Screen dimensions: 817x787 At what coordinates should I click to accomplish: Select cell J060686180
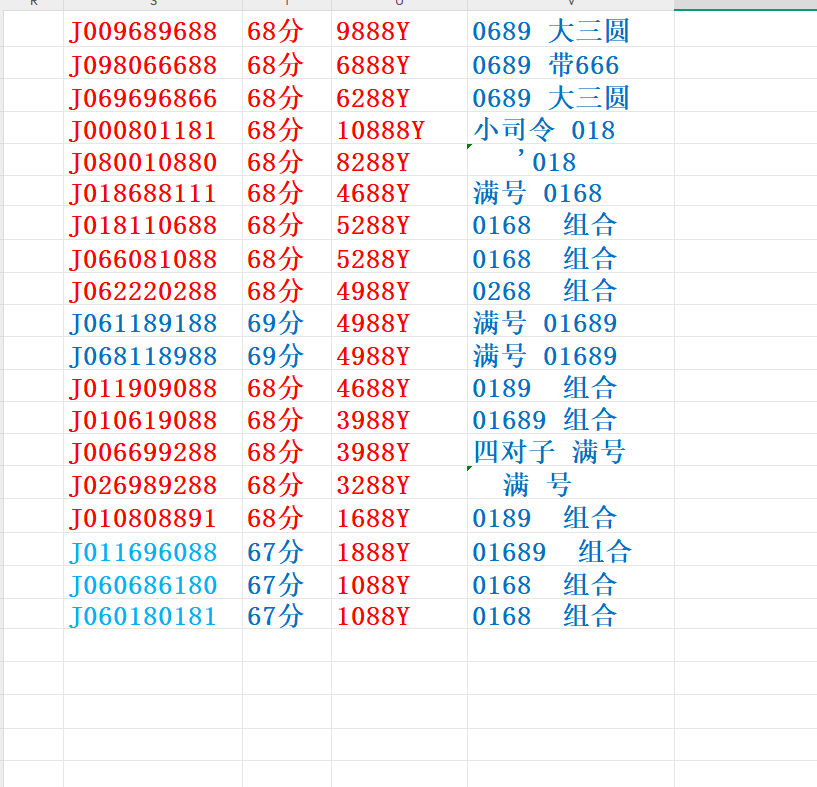153,583
